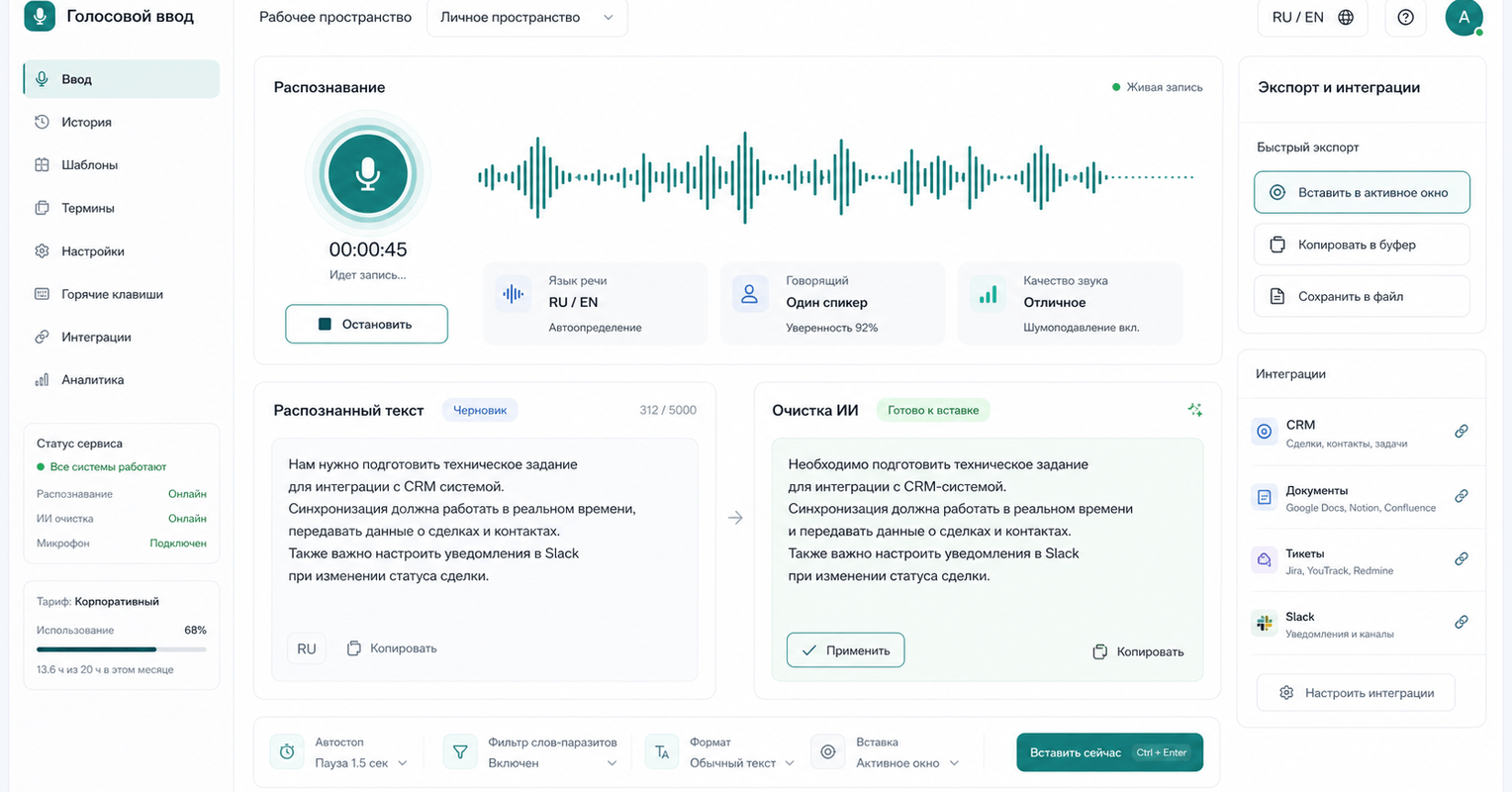Expand the Фильтр слов-паразитов Включен dropdown

click(552, 763)
